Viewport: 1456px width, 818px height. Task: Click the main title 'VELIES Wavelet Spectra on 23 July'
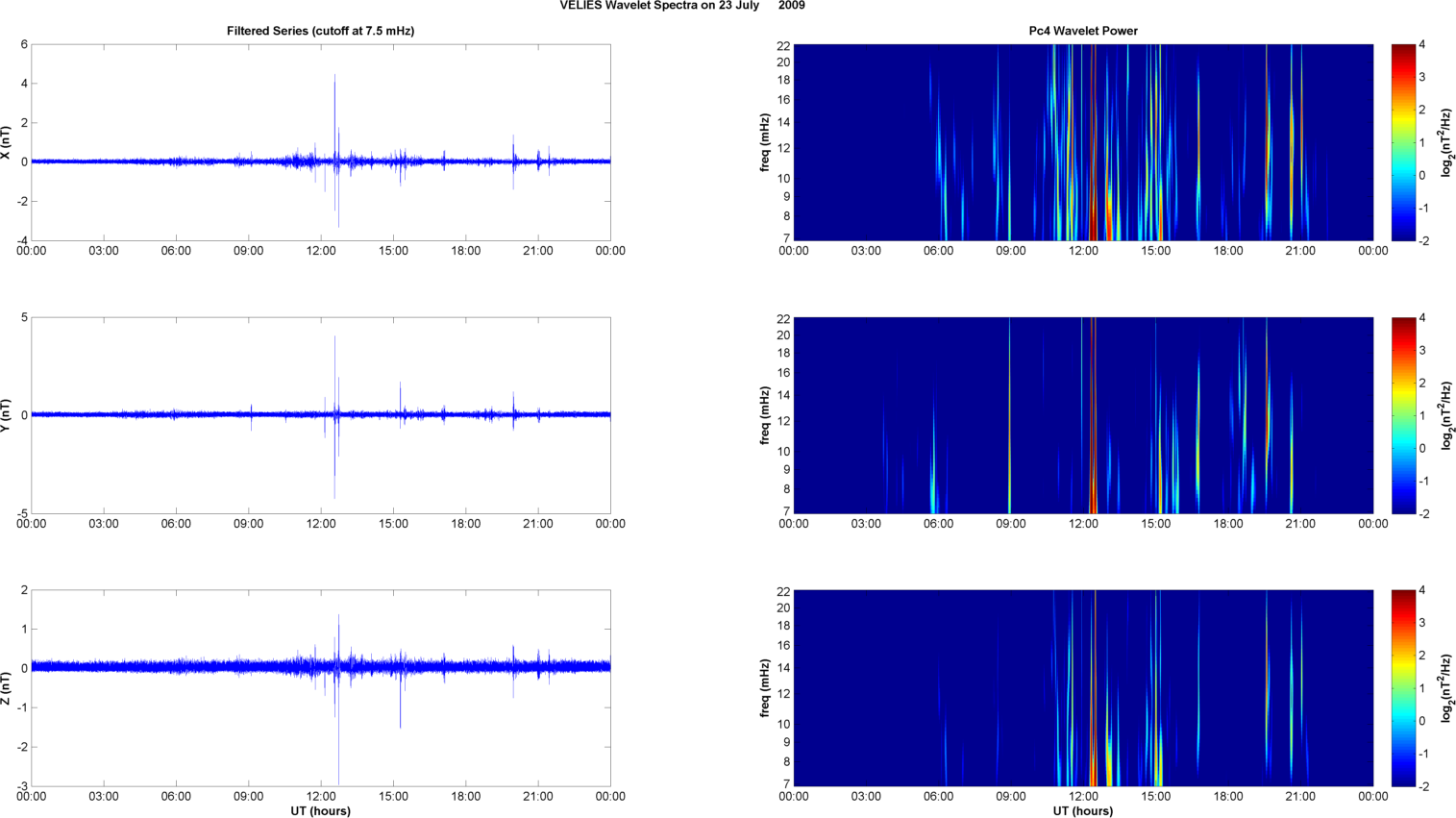(655, 6)
